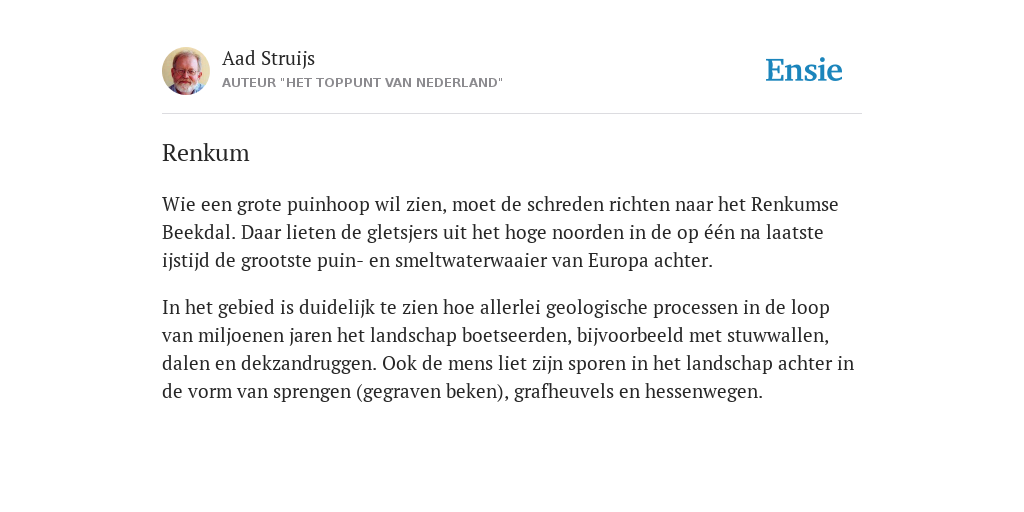Click 'dekzandruggen' in the second paragraph
Viewport: 1024px width, 512px height.
click(308, 364)
